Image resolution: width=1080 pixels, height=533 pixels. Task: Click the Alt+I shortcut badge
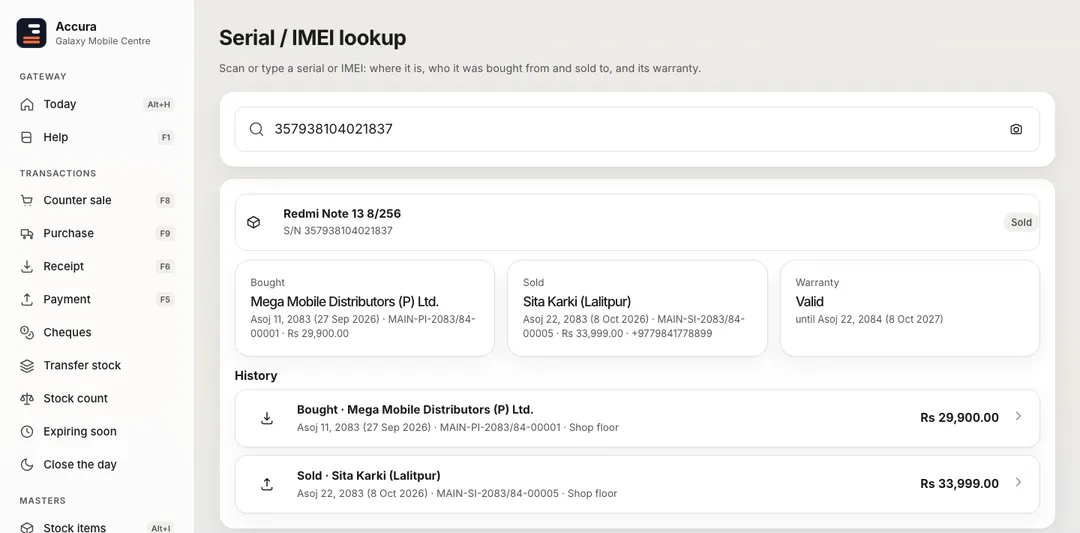point(160,527)
